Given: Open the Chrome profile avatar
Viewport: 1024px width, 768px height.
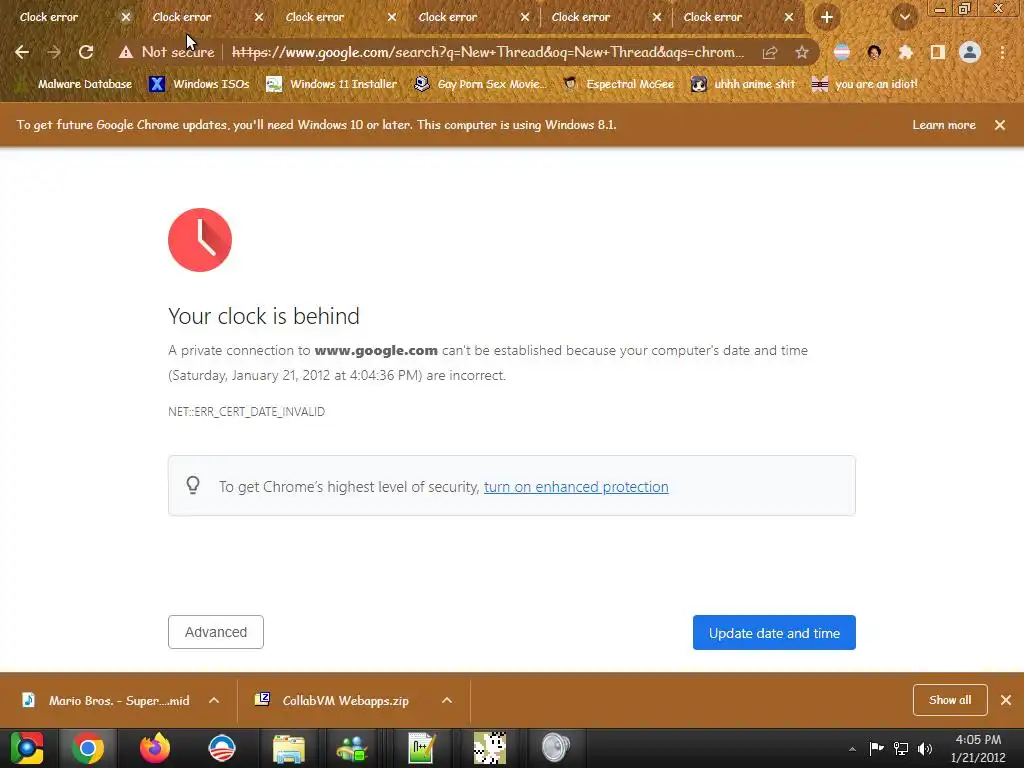Looking at the screenshot, I should tap(970, 52).
